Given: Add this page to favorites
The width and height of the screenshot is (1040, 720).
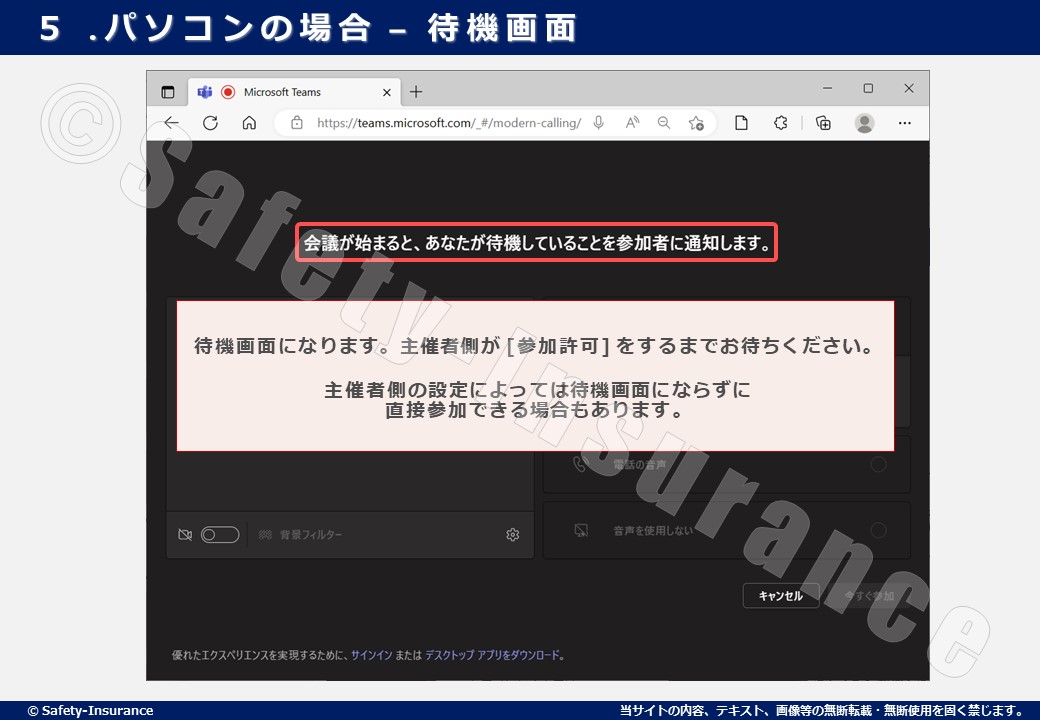Looking at the screenshot, I should [x=696, y=123].
